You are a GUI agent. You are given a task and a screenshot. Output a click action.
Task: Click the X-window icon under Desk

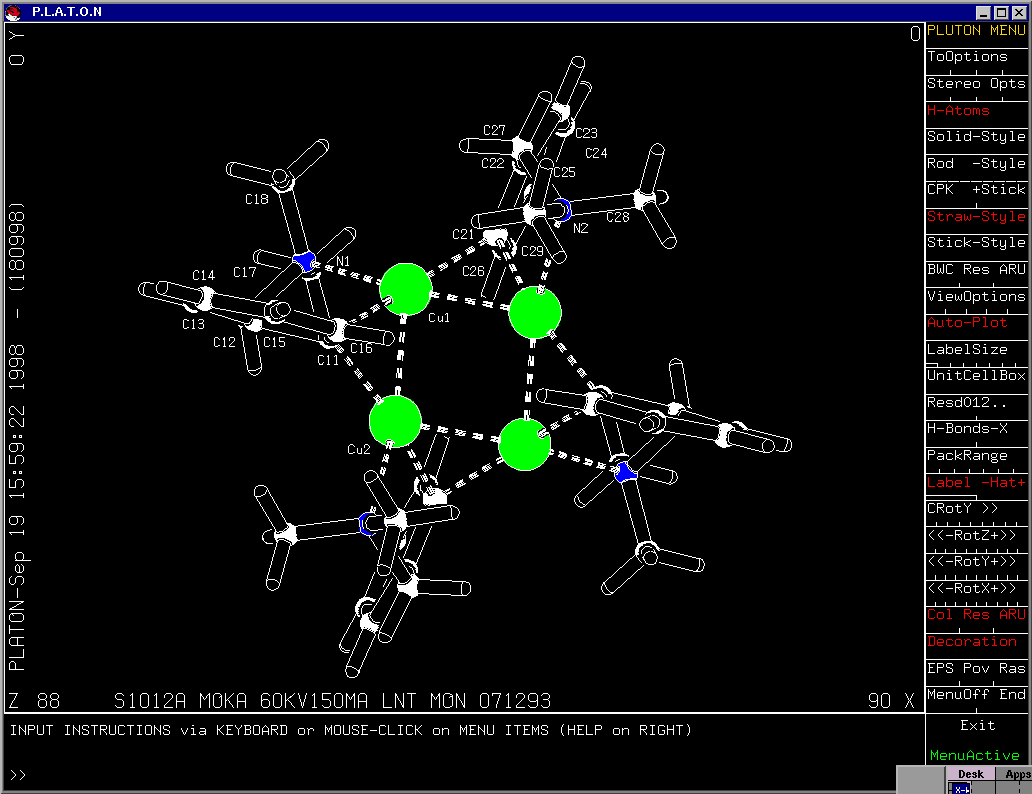(961, 788)
